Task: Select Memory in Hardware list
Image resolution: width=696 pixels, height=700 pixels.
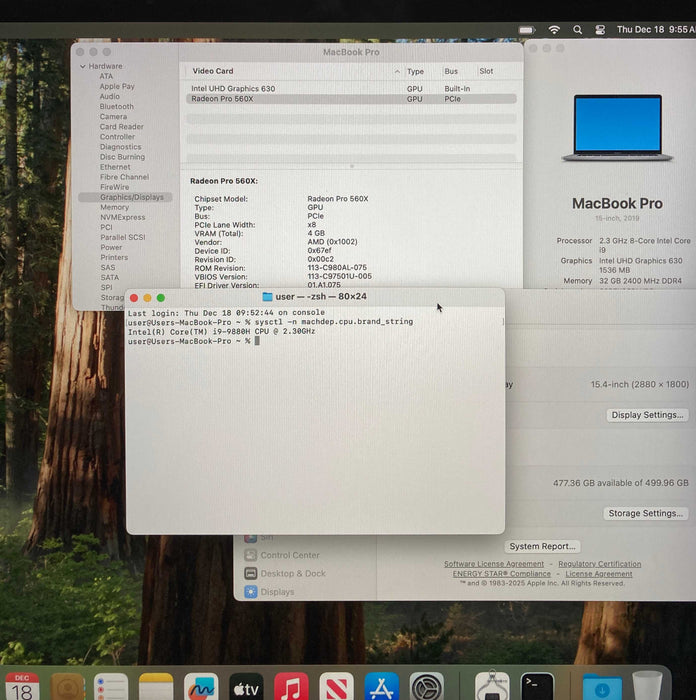Action: pos(114,207)
